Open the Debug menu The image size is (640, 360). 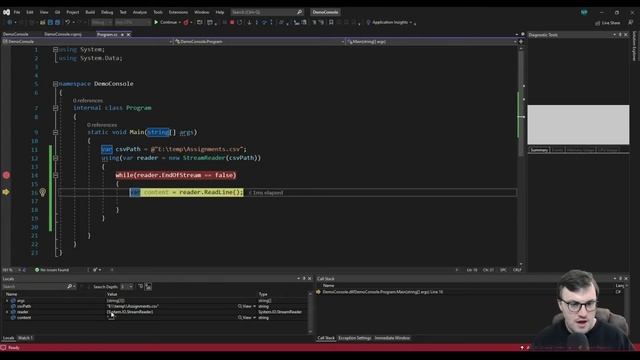[x=107, y=12]
